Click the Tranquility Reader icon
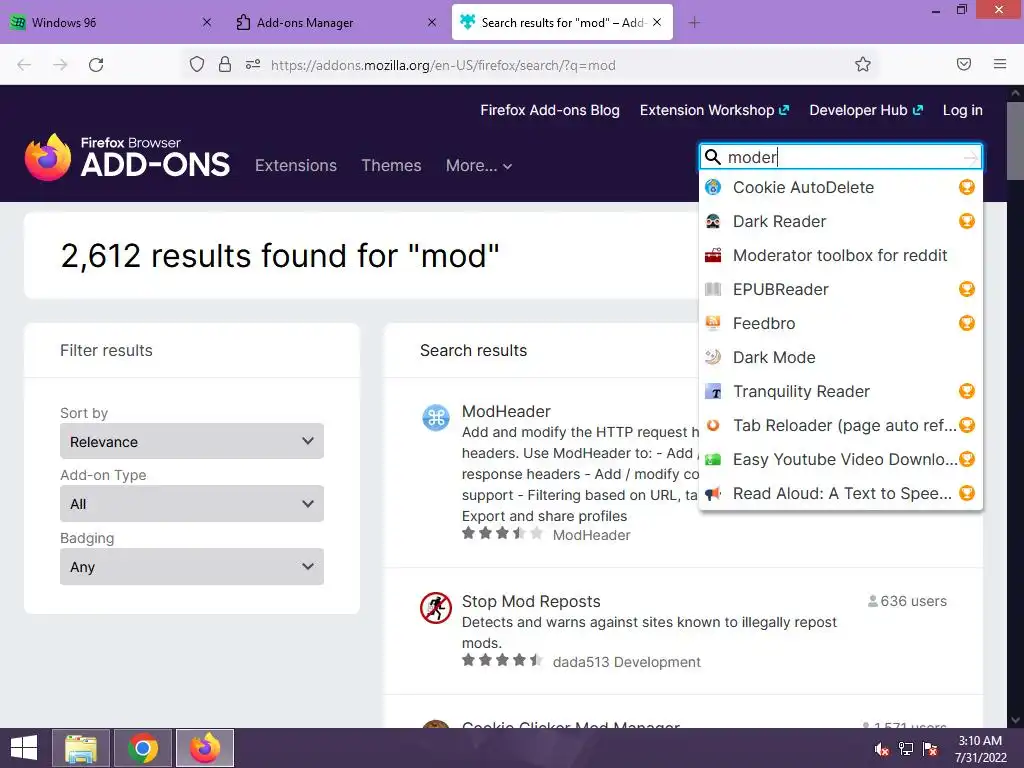The width and height of the screenshot is (1024, 768). coord(713,391)
